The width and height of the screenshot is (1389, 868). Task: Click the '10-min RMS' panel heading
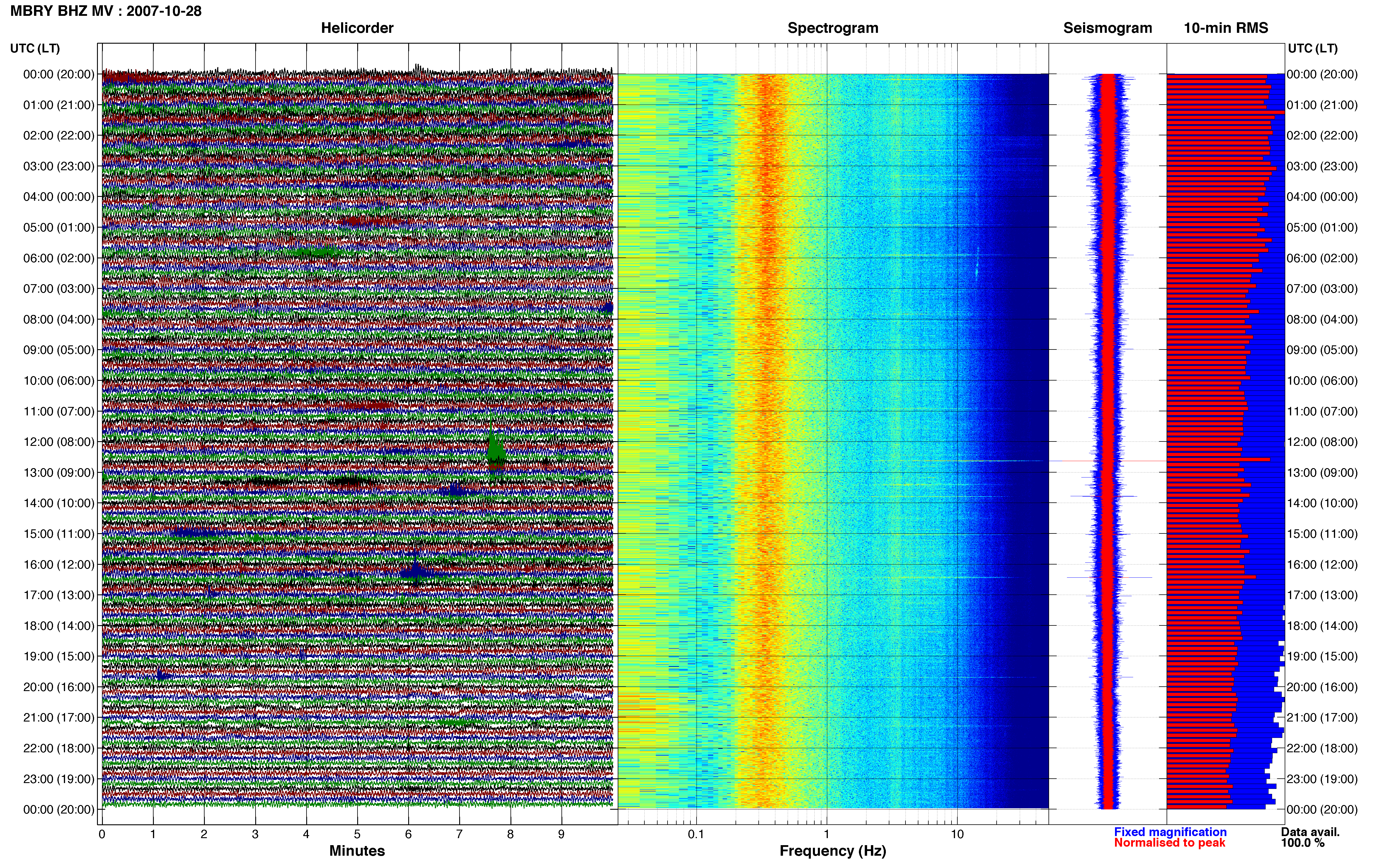1225,28
